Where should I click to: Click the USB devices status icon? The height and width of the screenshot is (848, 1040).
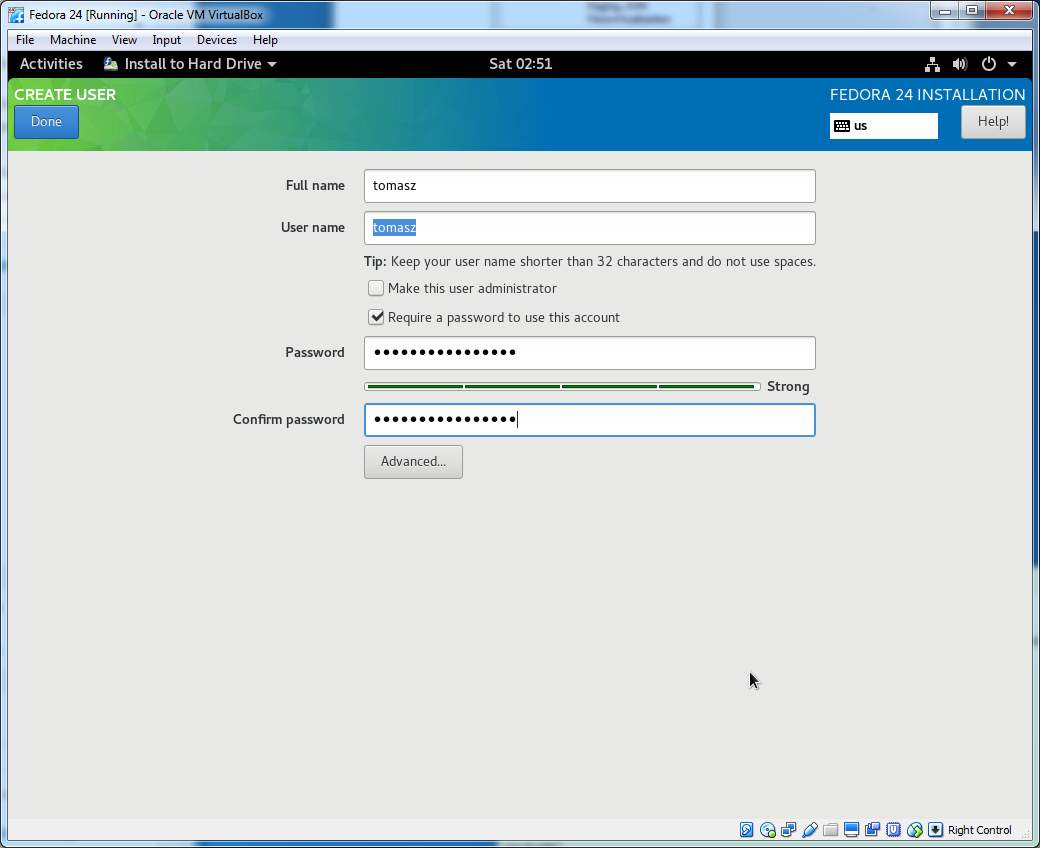(x=809, y=829)
